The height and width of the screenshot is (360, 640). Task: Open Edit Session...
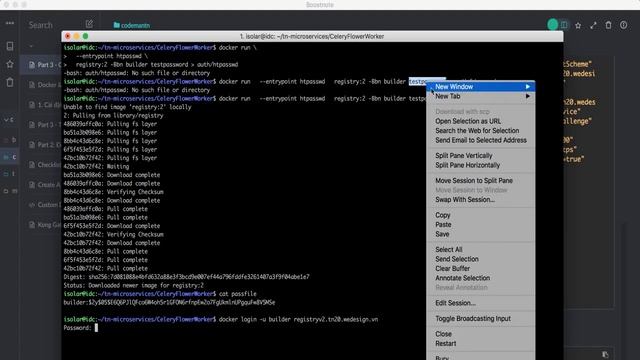(x=455, y=303)
